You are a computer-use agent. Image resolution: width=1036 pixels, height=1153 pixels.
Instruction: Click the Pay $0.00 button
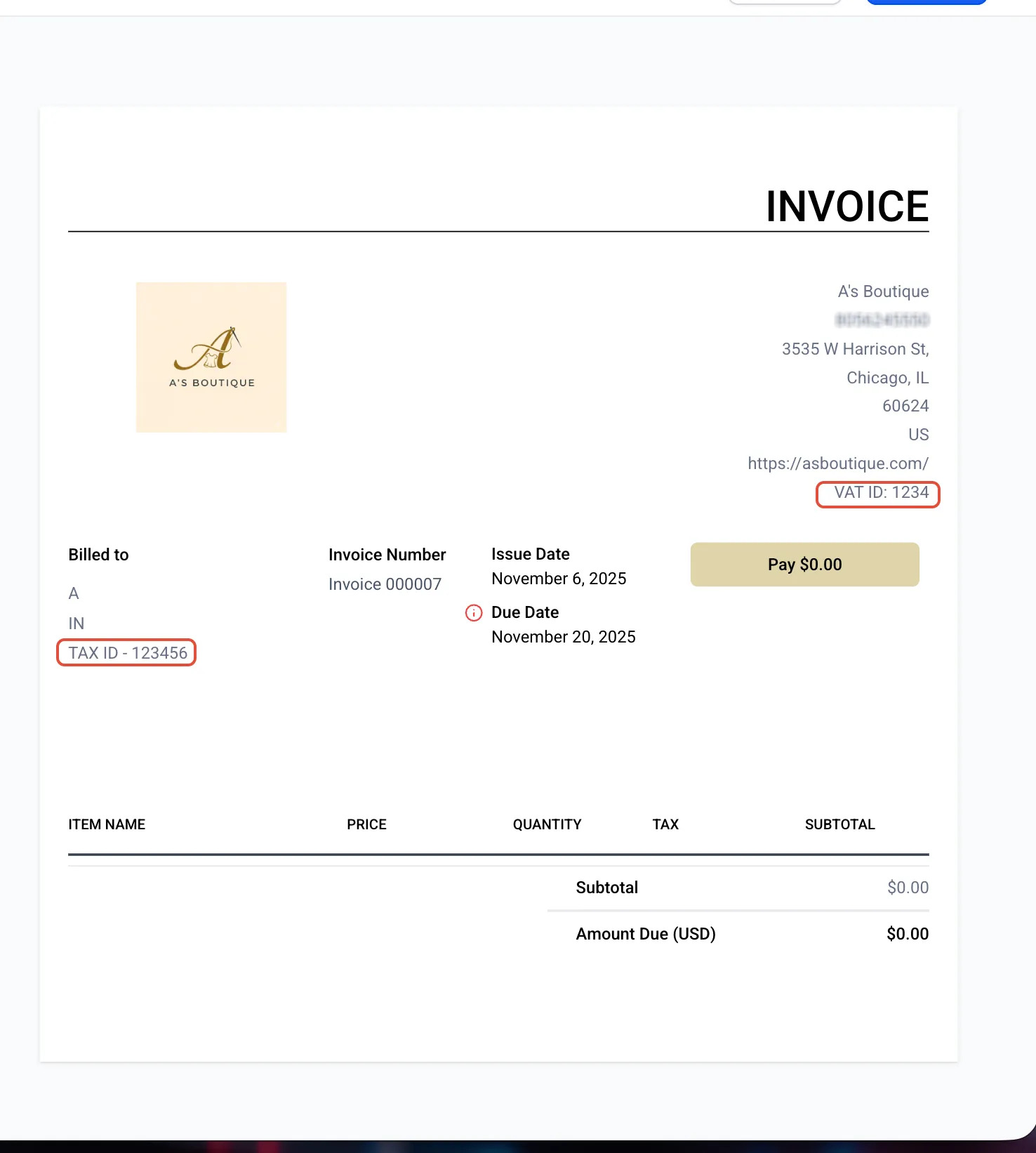tap(804, 565)
